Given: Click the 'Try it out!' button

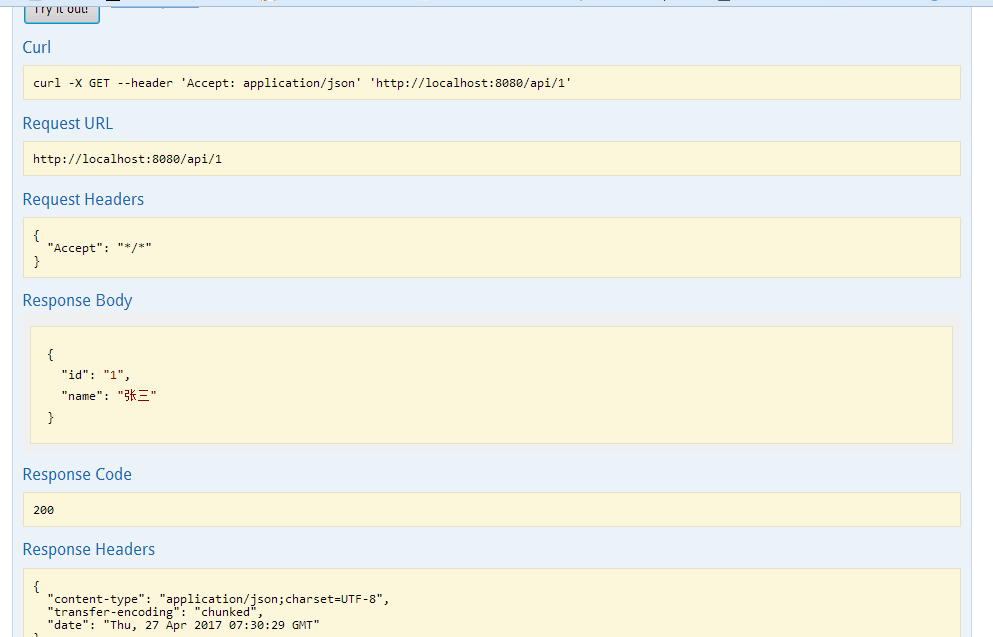Looking at the screenshot, I should click(x=61, y=14).
